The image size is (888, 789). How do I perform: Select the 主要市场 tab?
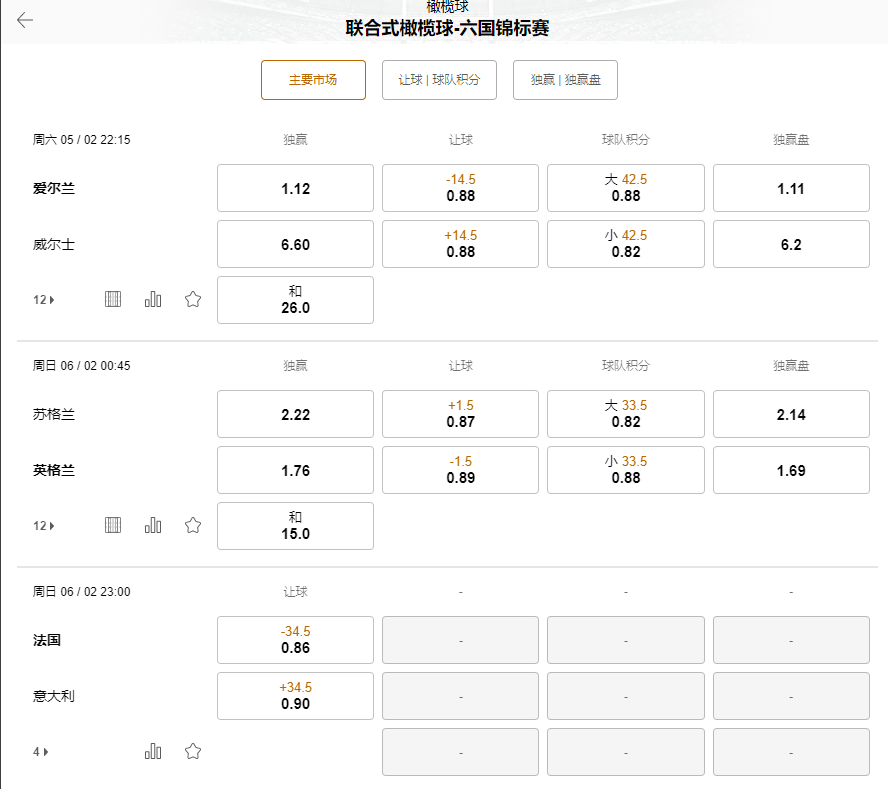click(x=313, y=80)
